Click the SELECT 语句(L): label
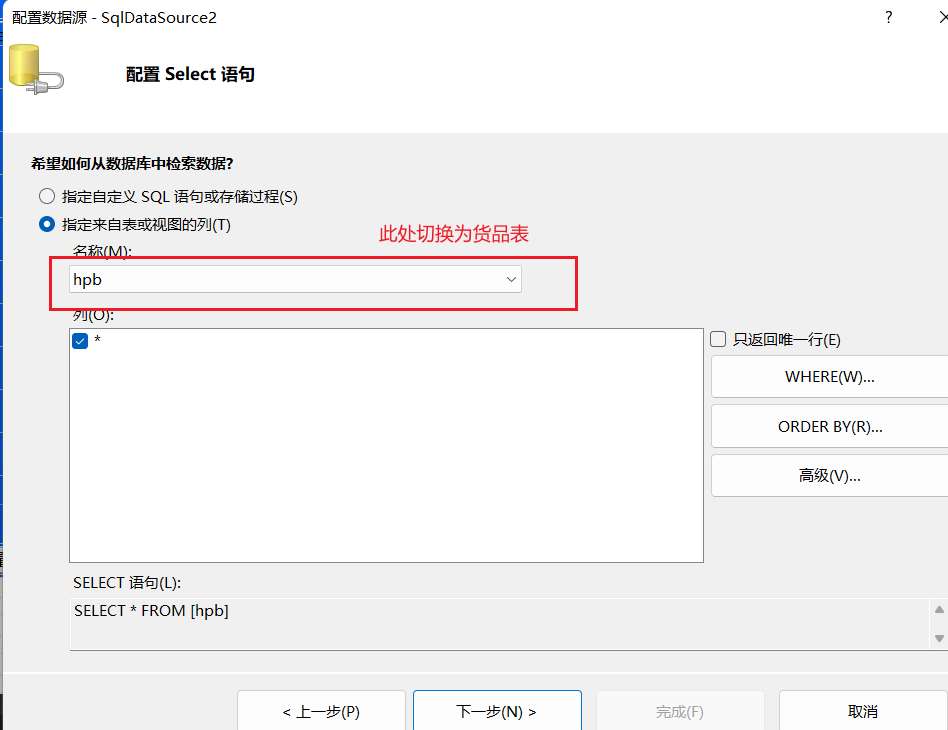Viewport: 948px width, 730px height. point(127,582)
